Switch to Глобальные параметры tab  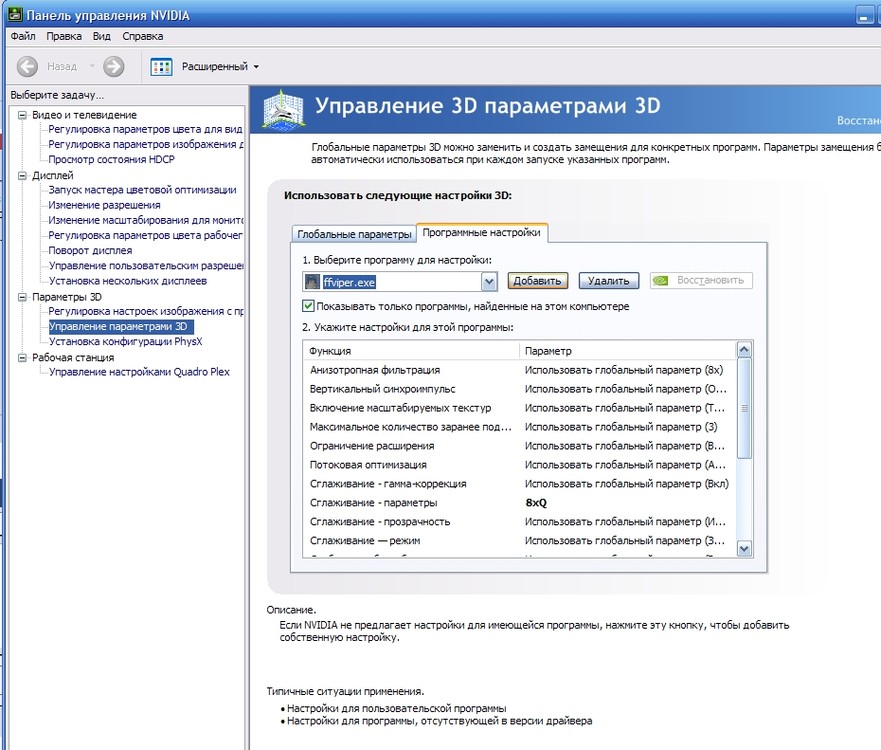pos(354,234)
